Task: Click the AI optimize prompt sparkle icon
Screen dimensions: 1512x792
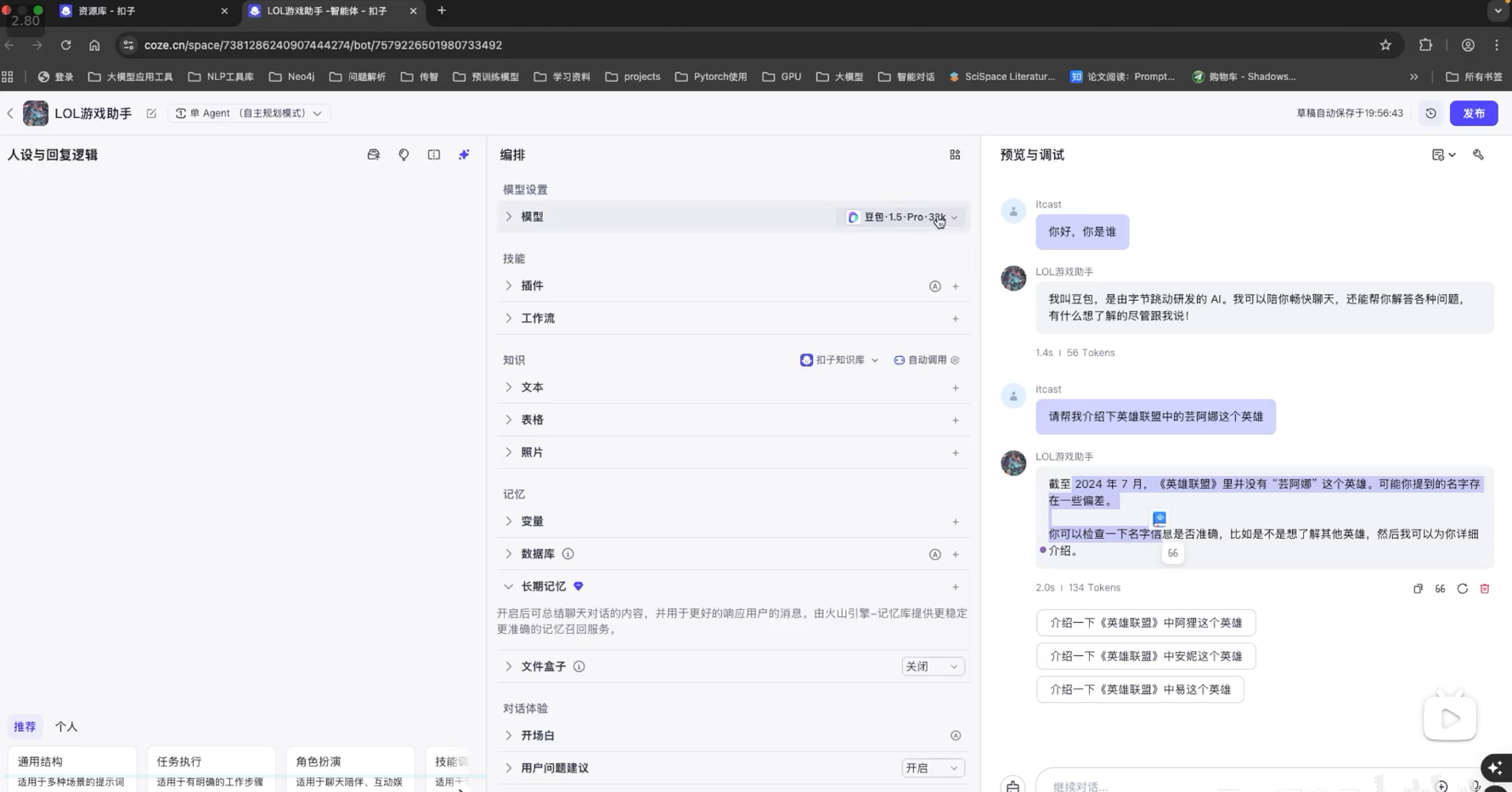Action: 464,155
